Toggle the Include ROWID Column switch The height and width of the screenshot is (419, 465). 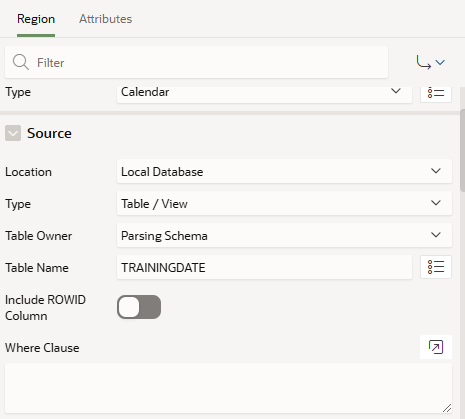click(139, 307)
